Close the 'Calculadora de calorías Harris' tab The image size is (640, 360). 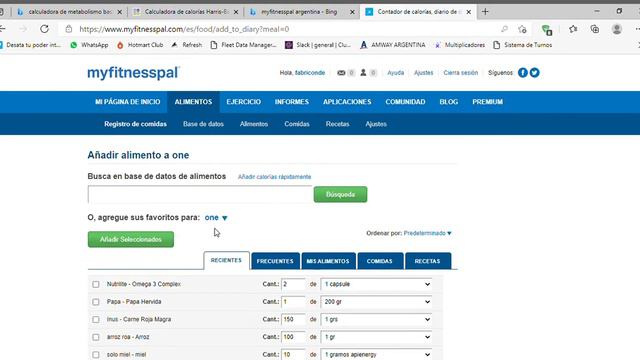pos(236,12)
